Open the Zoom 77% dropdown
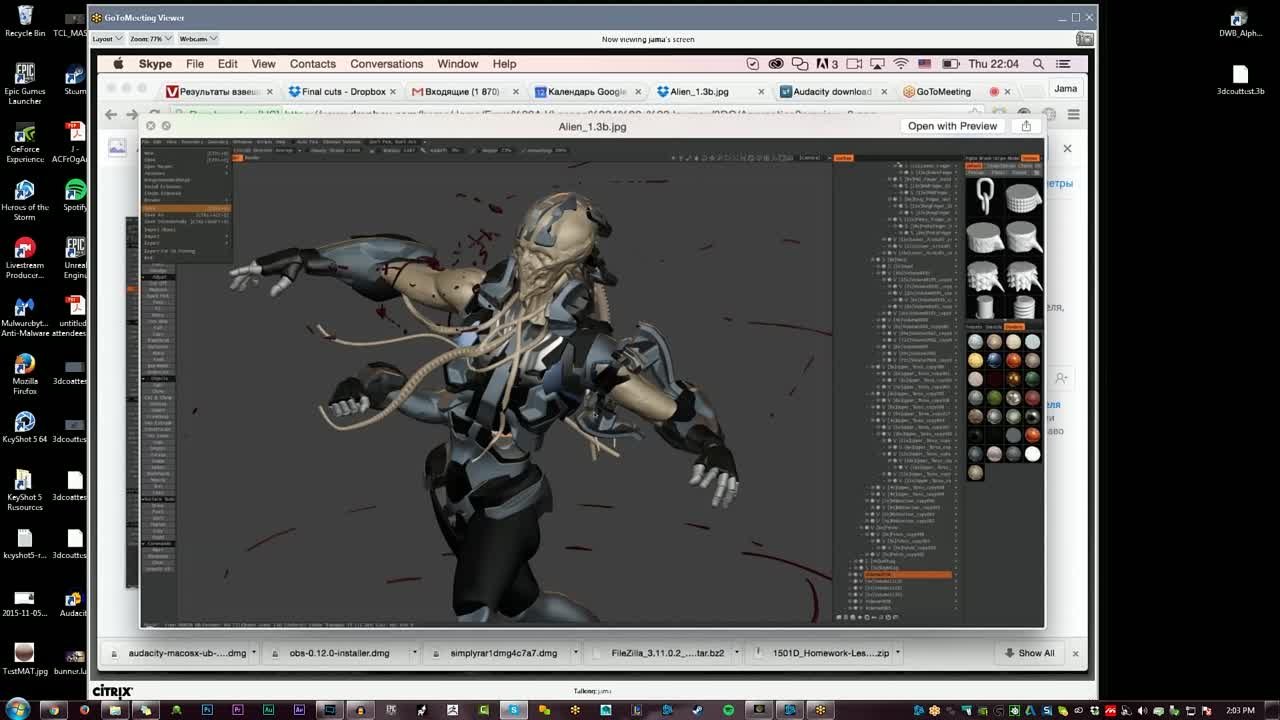 (150, 39)
